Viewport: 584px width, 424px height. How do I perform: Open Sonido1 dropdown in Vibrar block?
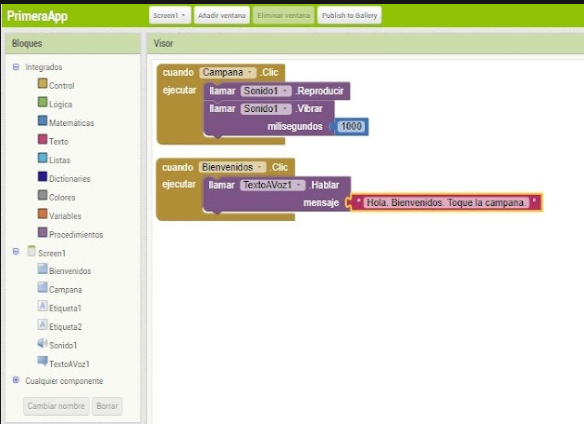(x=266, y=108)
